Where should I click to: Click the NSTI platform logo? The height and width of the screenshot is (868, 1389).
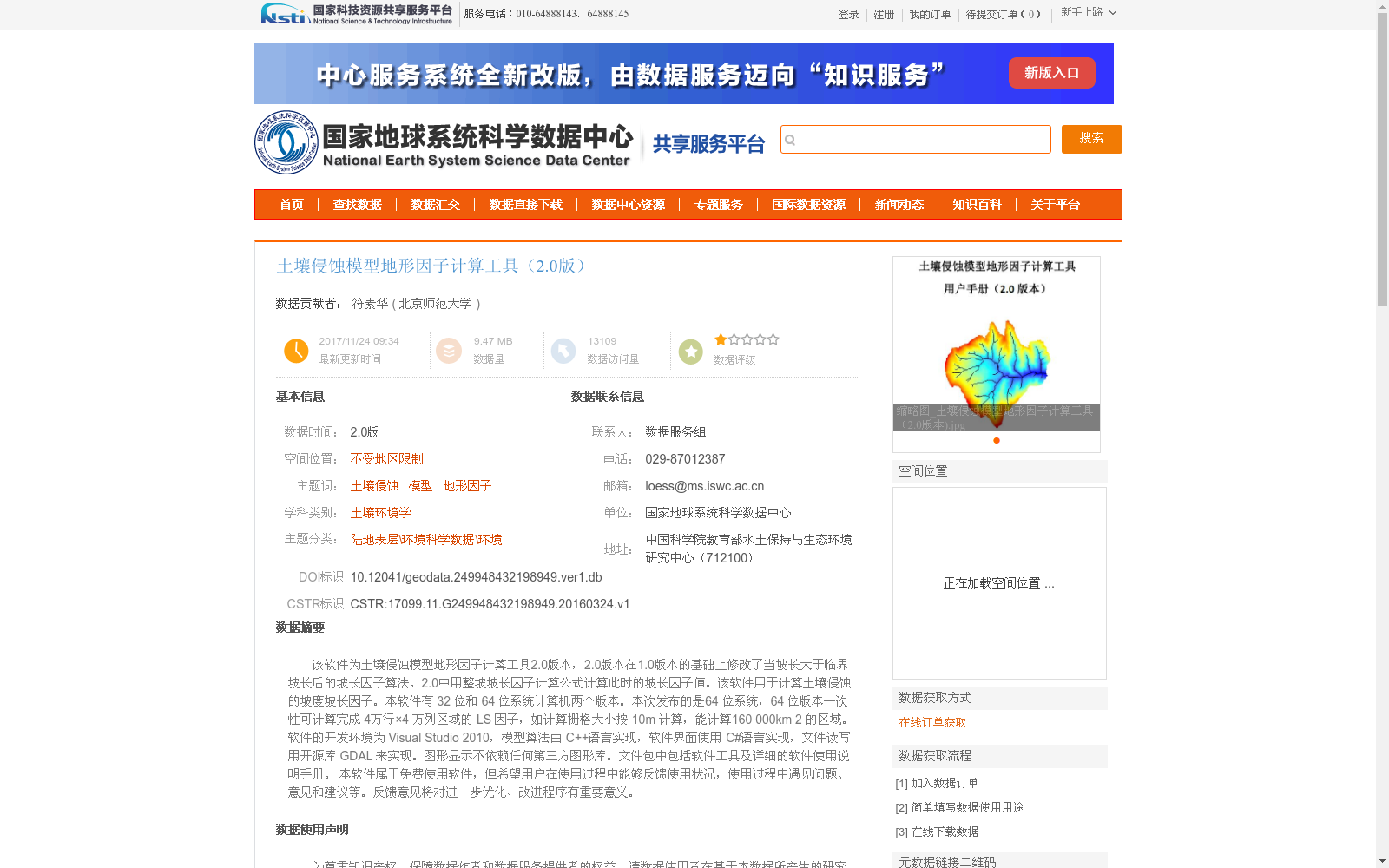[x=357, y=14]
